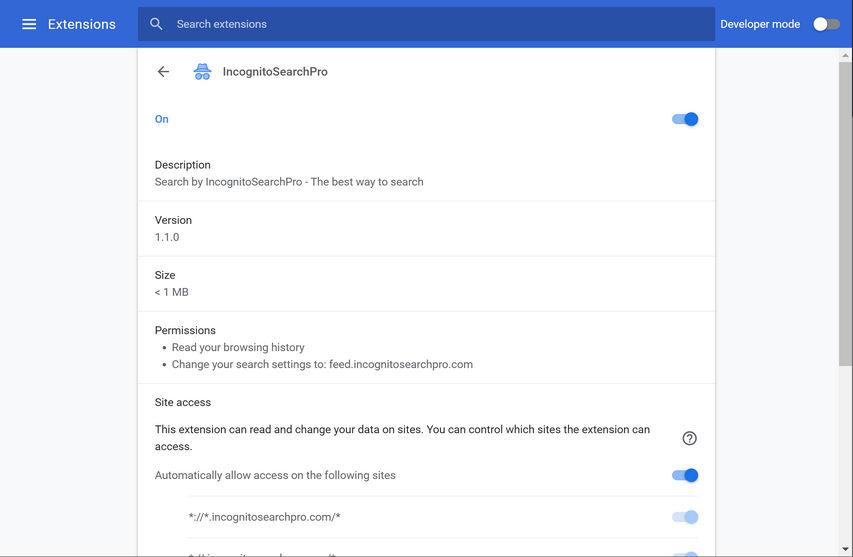Click the Site access heading
The height and width of the screenshot is (557, 853).
(x=183, y=403)
